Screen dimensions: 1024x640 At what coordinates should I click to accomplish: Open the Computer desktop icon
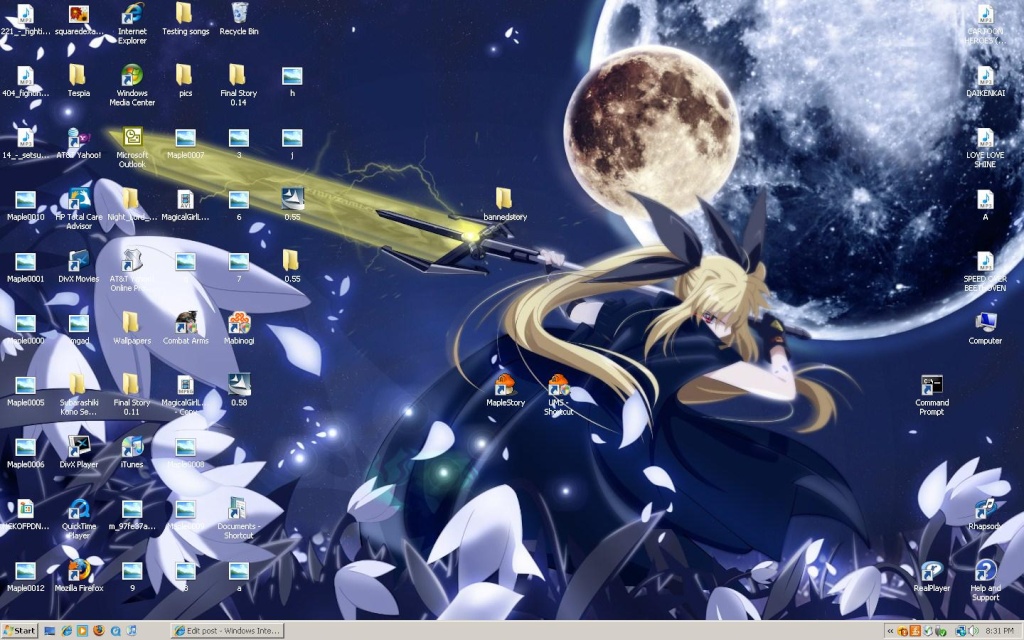[985, 328]
